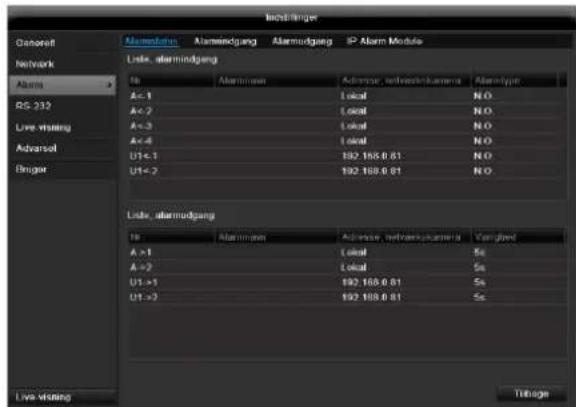Select alarm output row U1->2
This screenshot has height=407, width=576.
click(x=347, y=297)
